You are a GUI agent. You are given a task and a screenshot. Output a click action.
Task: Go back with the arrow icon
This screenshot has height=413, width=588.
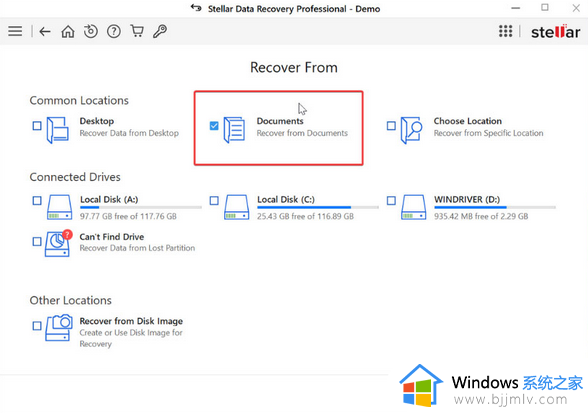(45, 32)
